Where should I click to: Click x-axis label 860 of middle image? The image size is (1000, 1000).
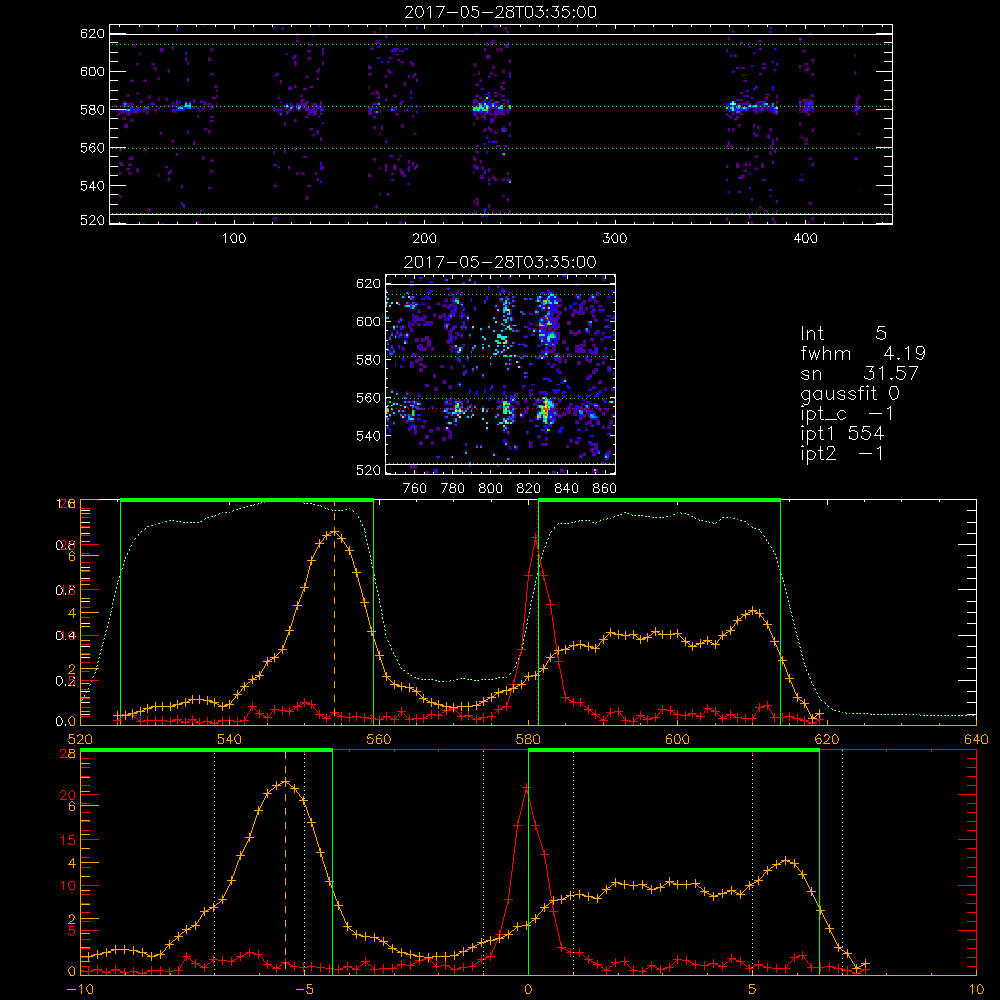click(x=605, y=489)
